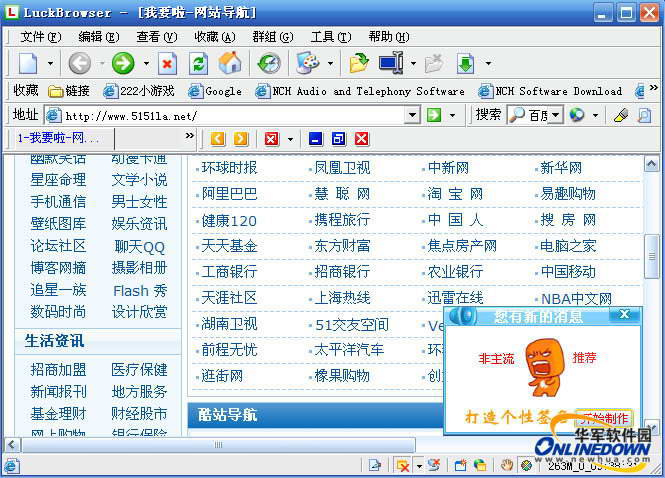The height and width of the screenshot is (478, 665).
Task: Open the 链接 favorites folder
Action: coord(69,91)
